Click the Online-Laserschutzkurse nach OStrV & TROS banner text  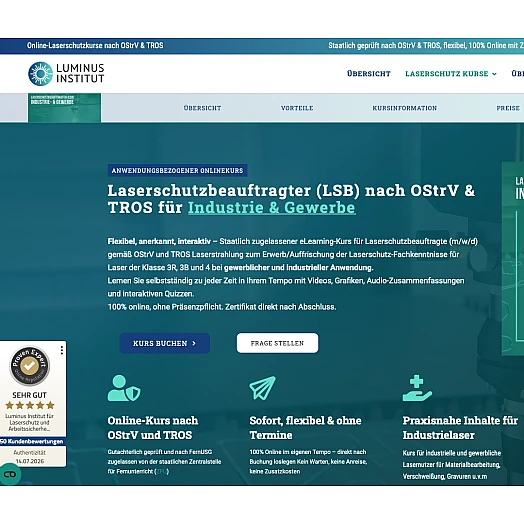point(95,45)
